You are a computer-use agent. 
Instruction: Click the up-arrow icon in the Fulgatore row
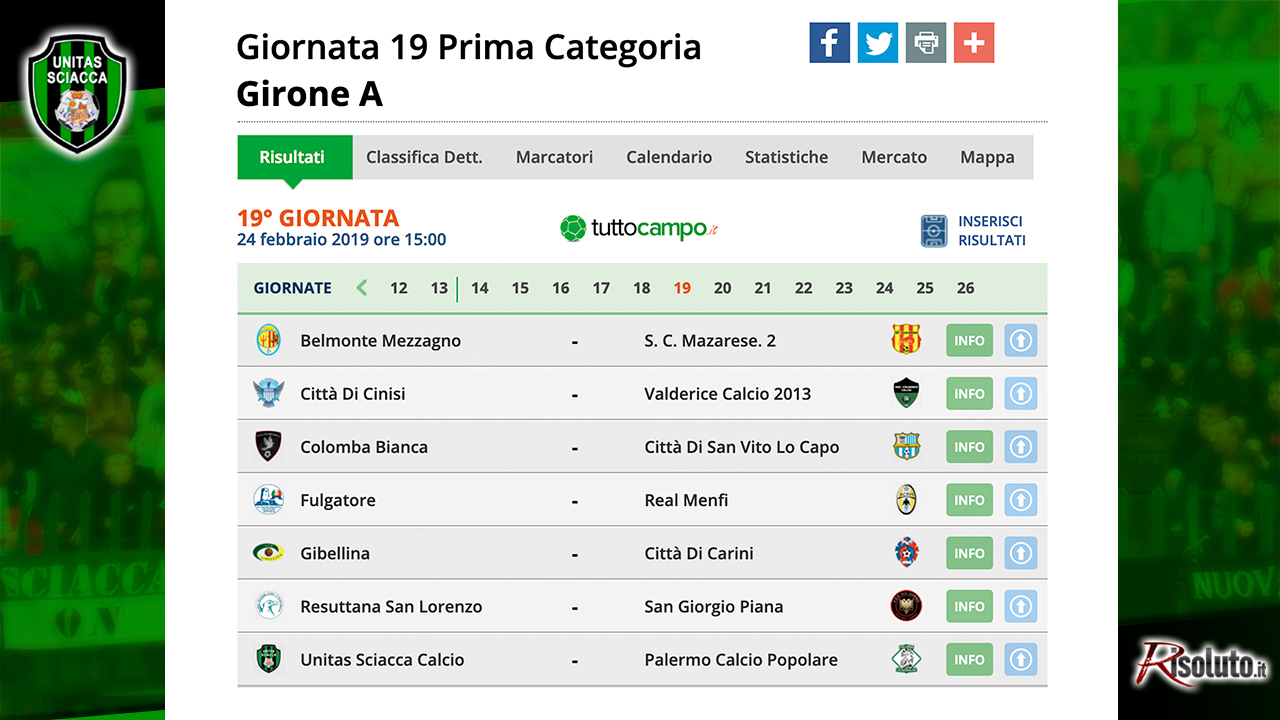1020,500
